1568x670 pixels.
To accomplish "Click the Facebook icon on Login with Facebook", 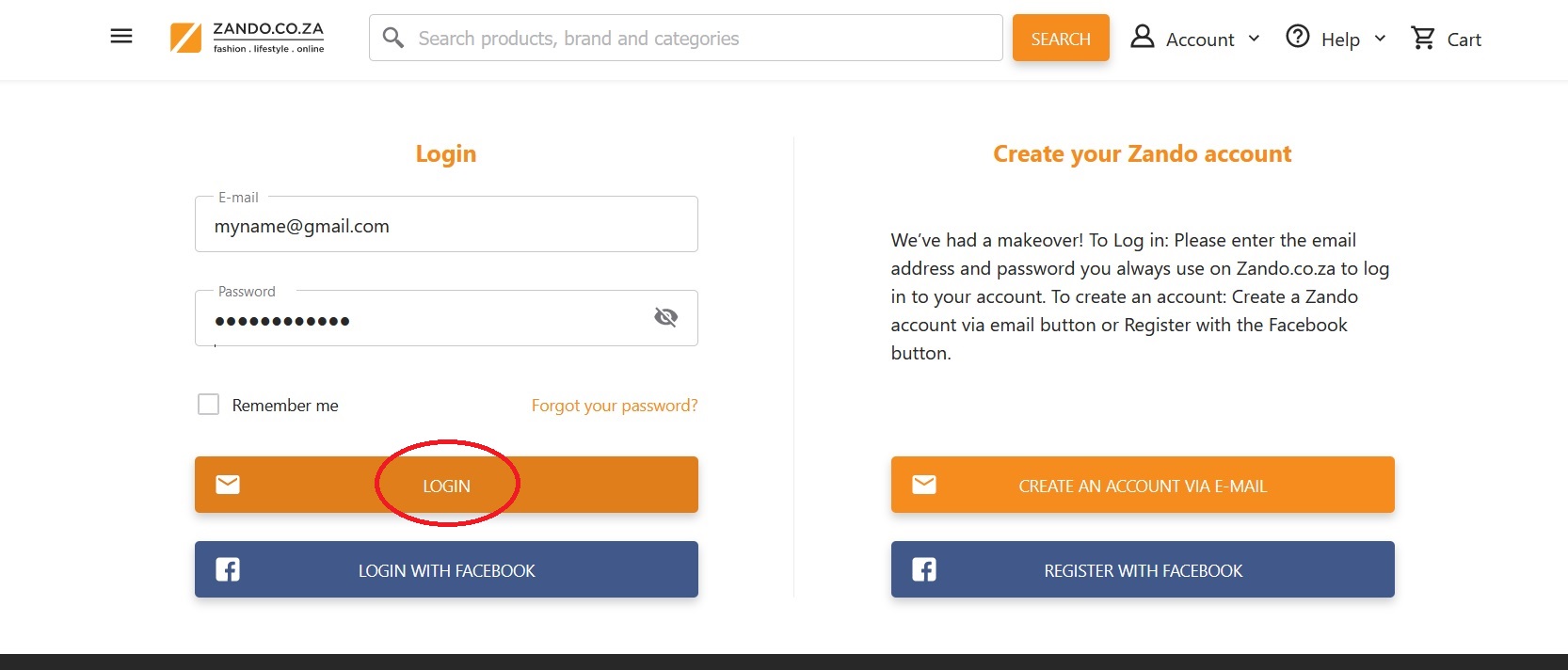I will (x=228, y=569).
